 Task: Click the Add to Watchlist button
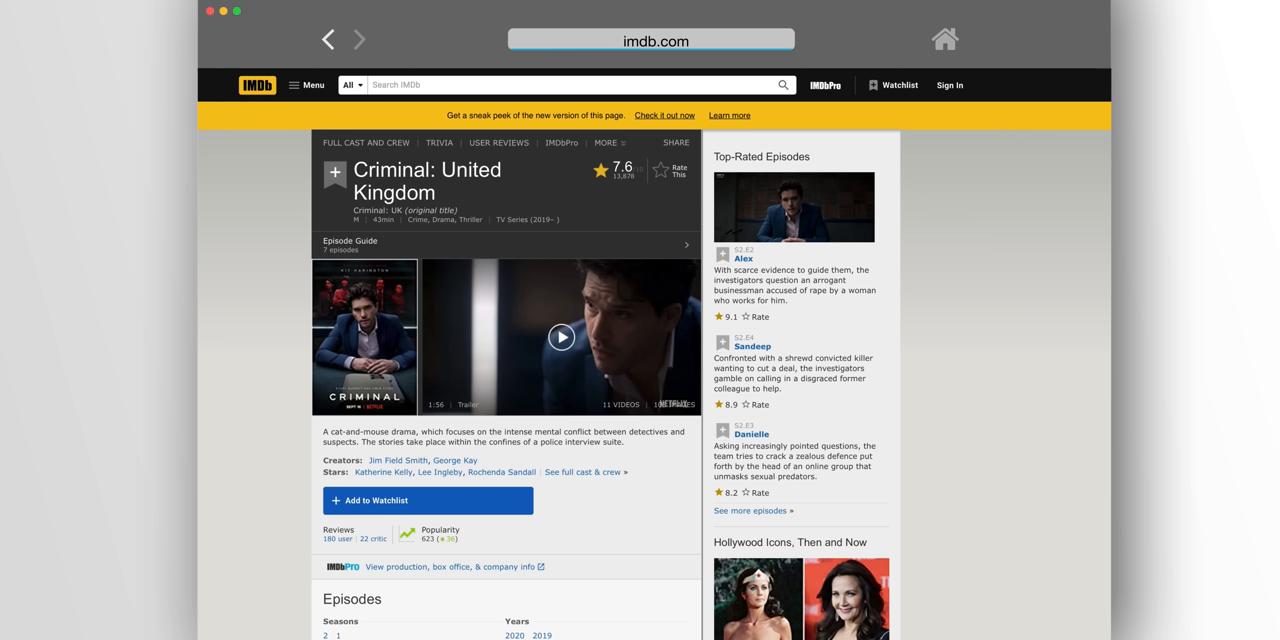[x=428, y=500]
